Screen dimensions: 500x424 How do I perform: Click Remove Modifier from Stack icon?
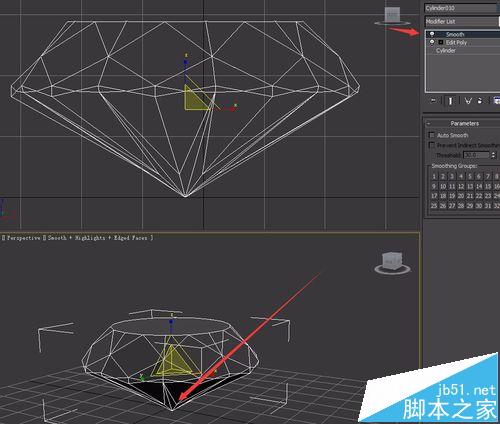[480, 101]
